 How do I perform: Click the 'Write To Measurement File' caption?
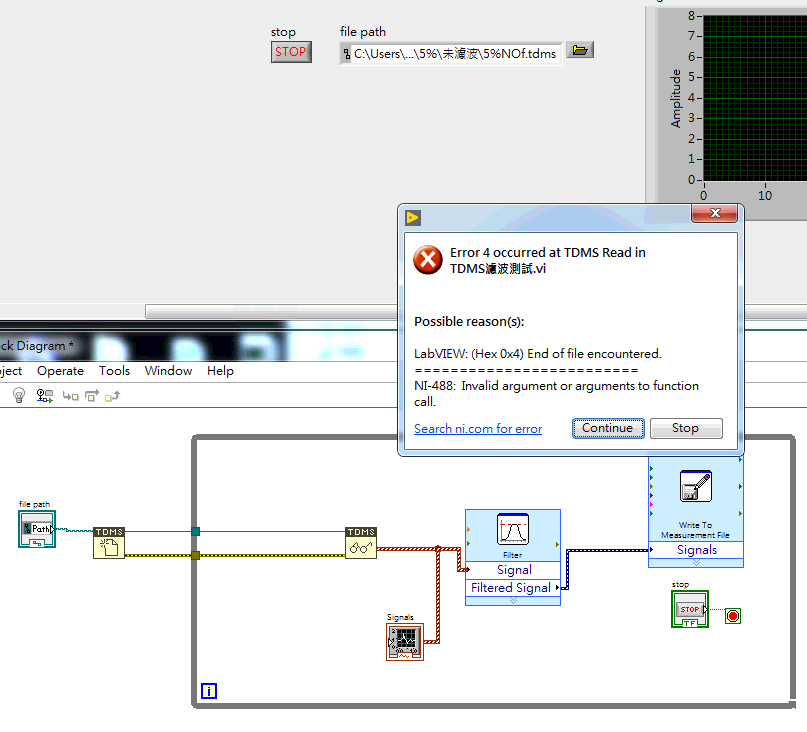coord(695,530)
